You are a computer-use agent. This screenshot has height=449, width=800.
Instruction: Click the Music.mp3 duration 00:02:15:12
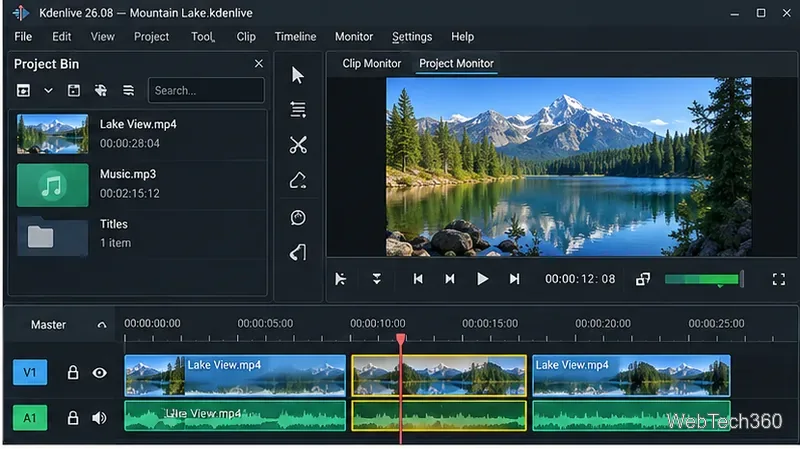coord(130,194)
